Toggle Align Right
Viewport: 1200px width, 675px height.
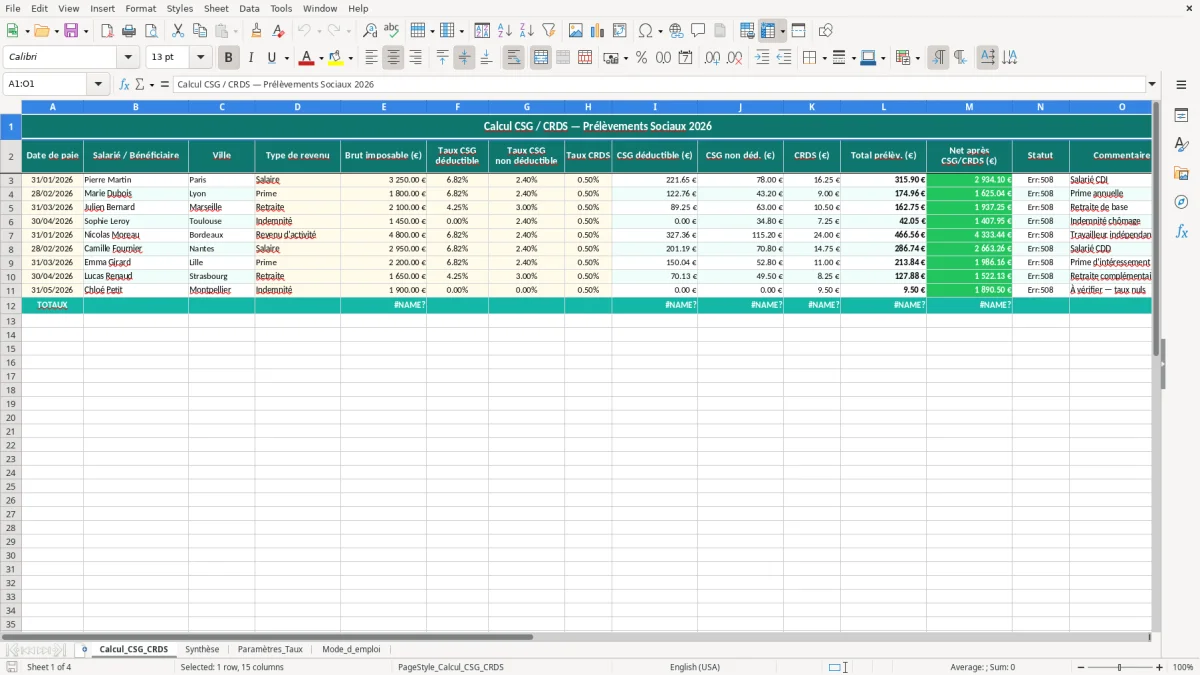click(415, 58)
